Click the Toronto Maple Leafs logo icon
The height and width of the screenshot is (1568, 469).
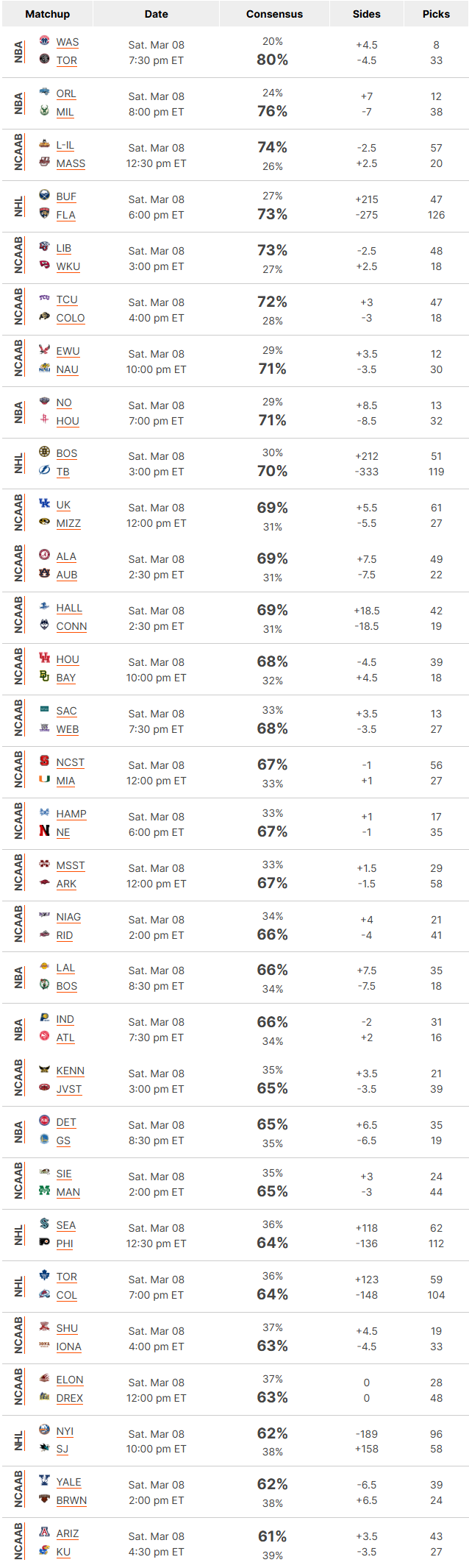[x=44, y=1275]
